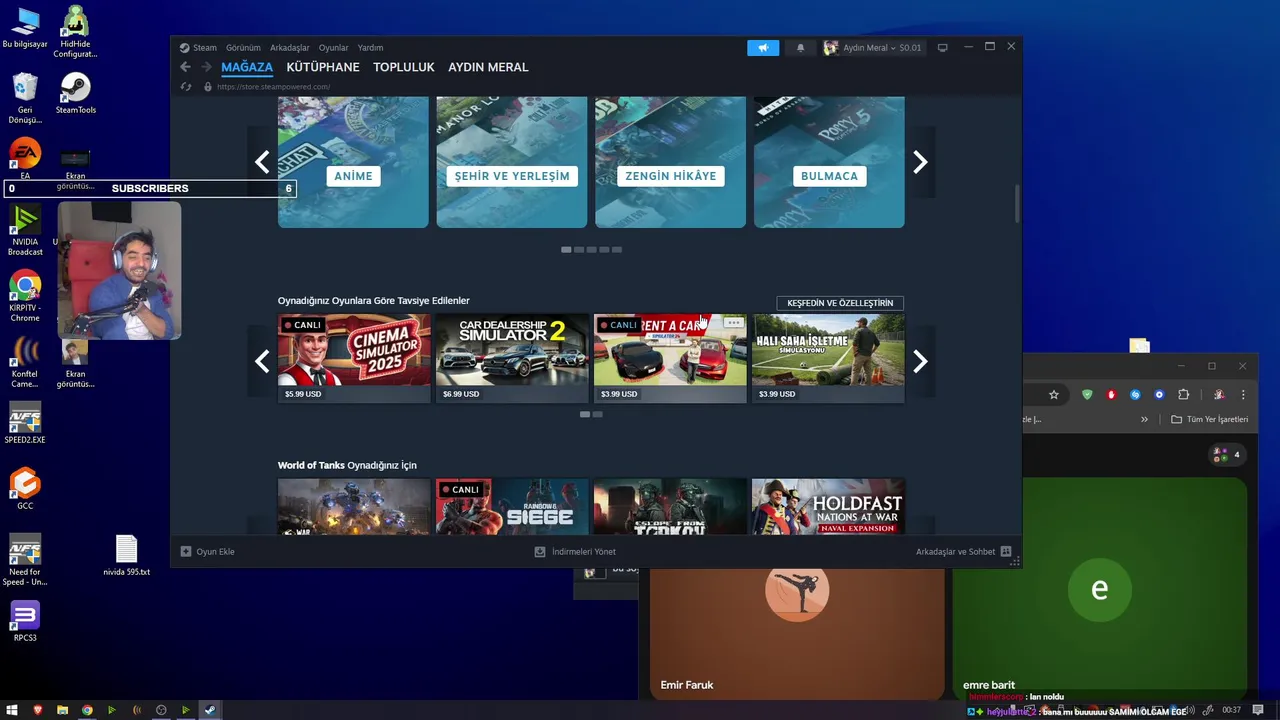Open Halı Saha İşletme Simülasyonu card

point(828,359)
